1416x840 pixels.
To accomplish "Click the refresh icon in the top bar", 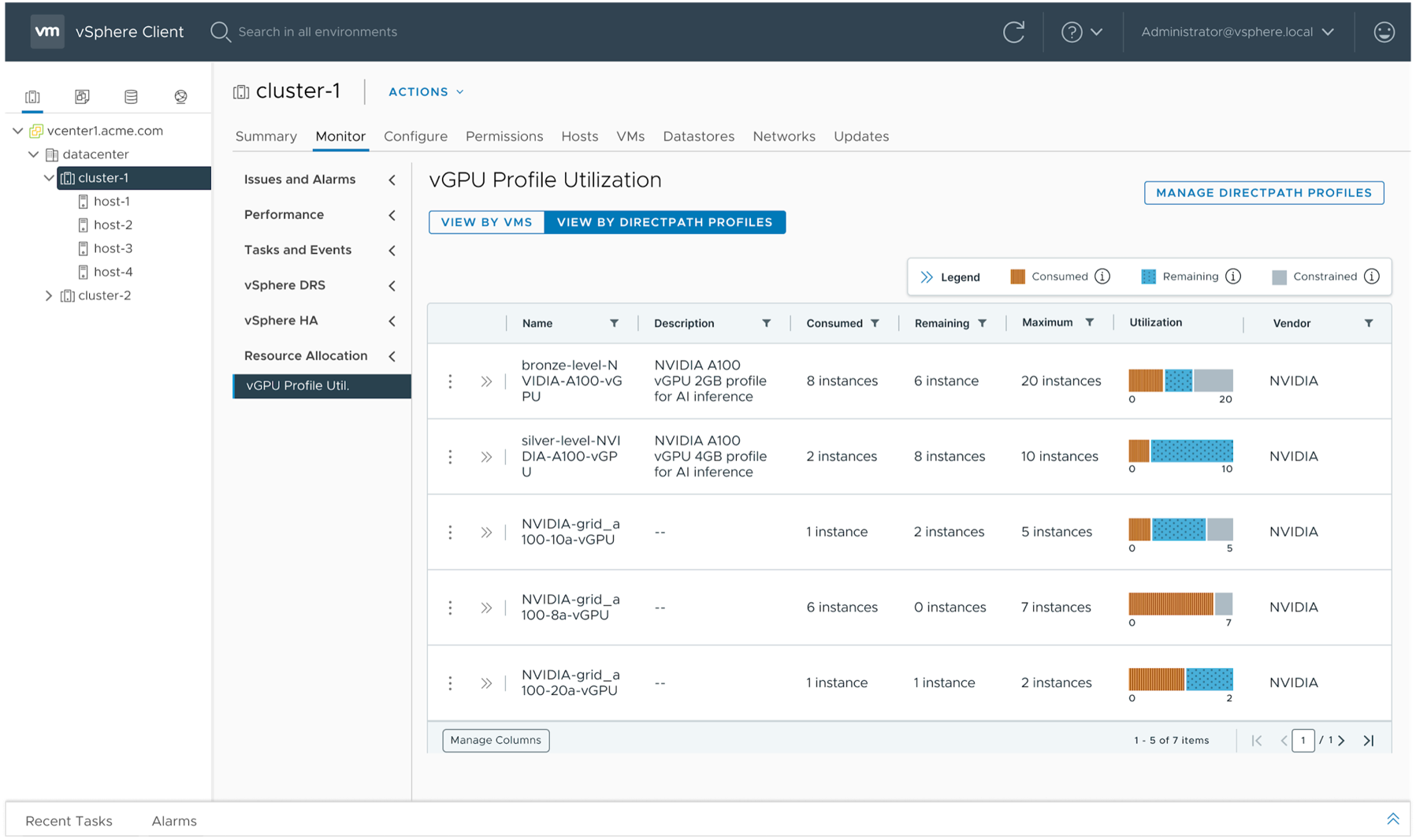I will (1014, 32).
